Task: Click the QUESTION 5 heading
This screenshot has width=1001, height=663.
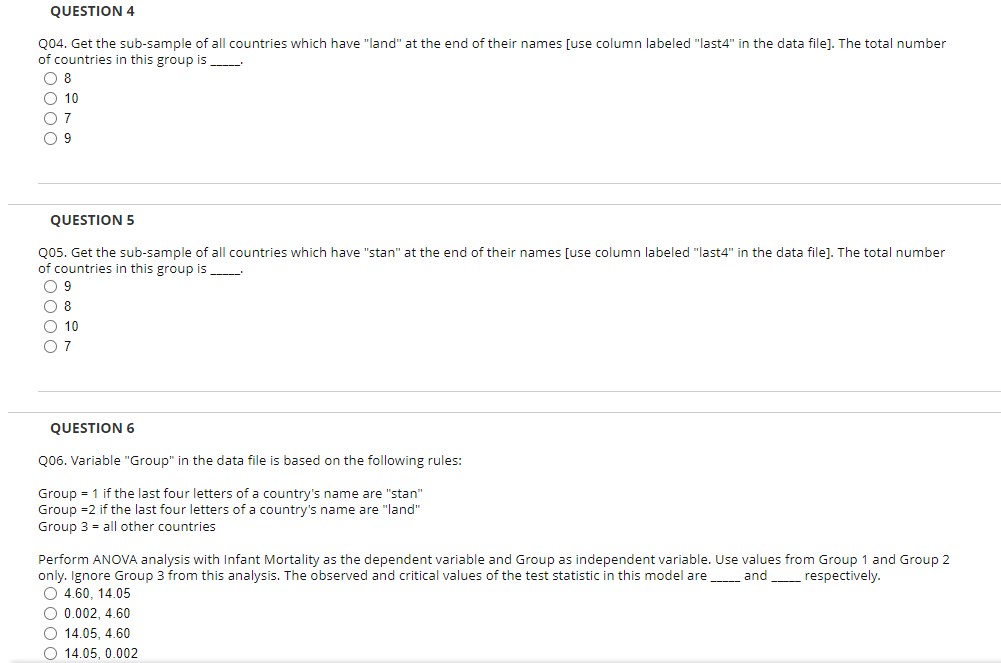Action: pyautogui.click(x=92, y=219)
